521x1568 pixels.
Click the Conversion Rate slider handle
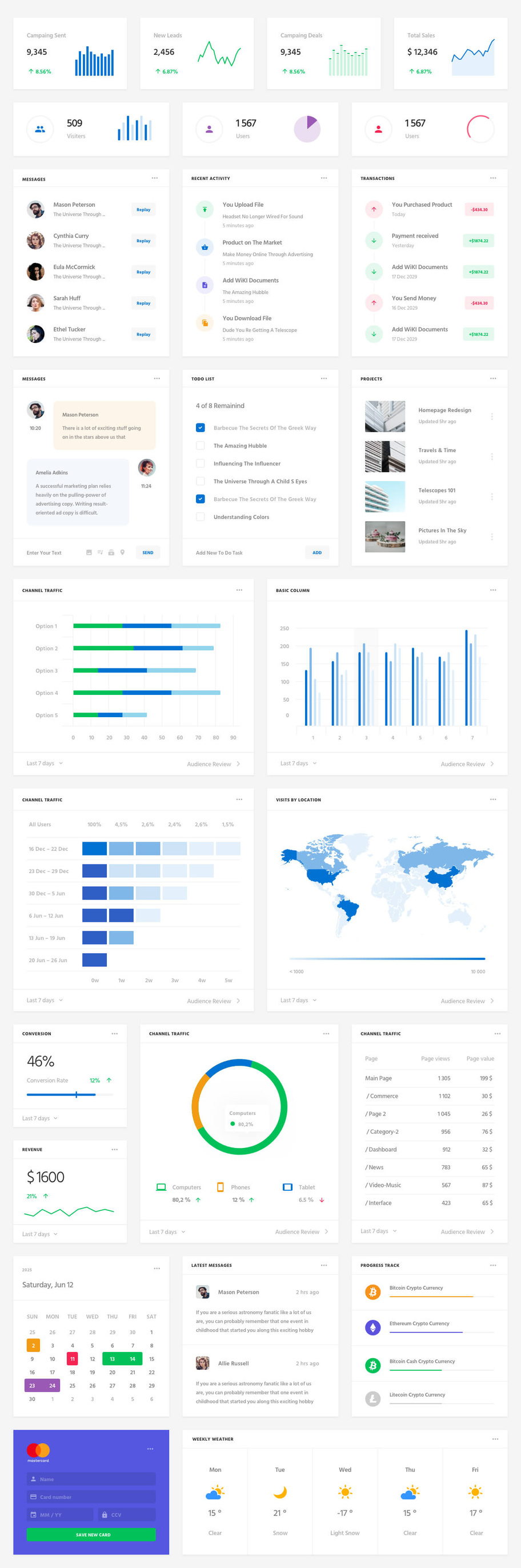click(76, 1094)
